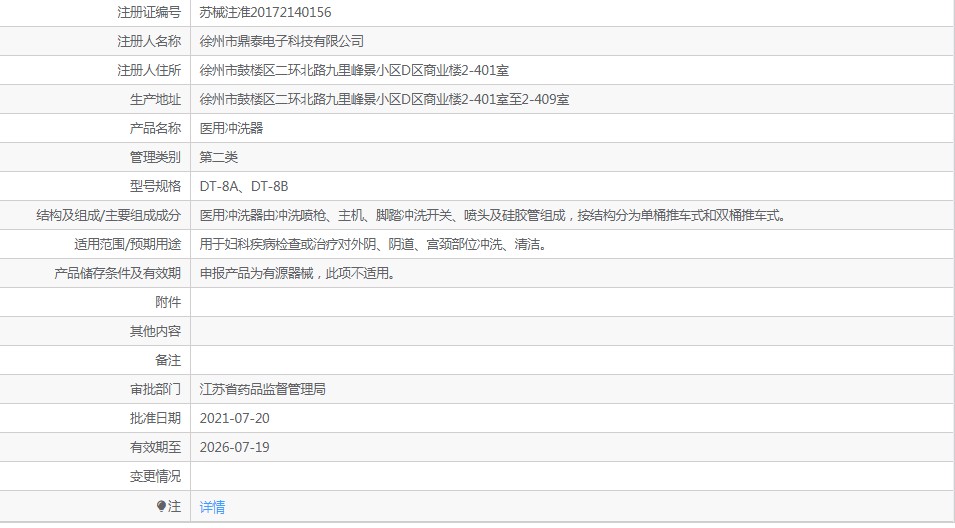Screen dimensions: 955x528
Task: Select model value DT-8A、DT-8B
Action: pos(244,186)
